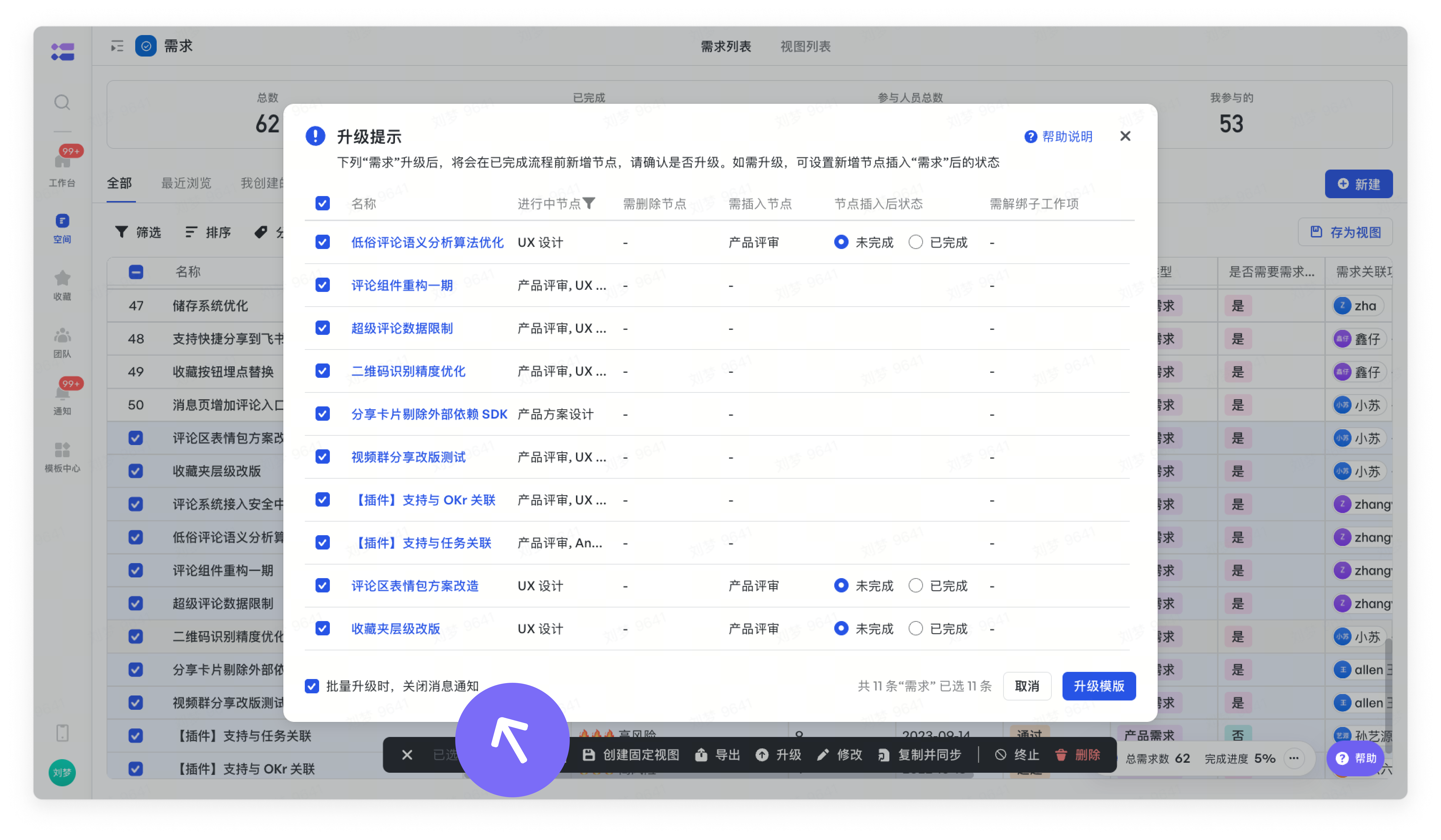Open the 刘梦 user avatar
Image resolution: width=1441 pixels, height=840 pixels.
(x=62, y=773)
